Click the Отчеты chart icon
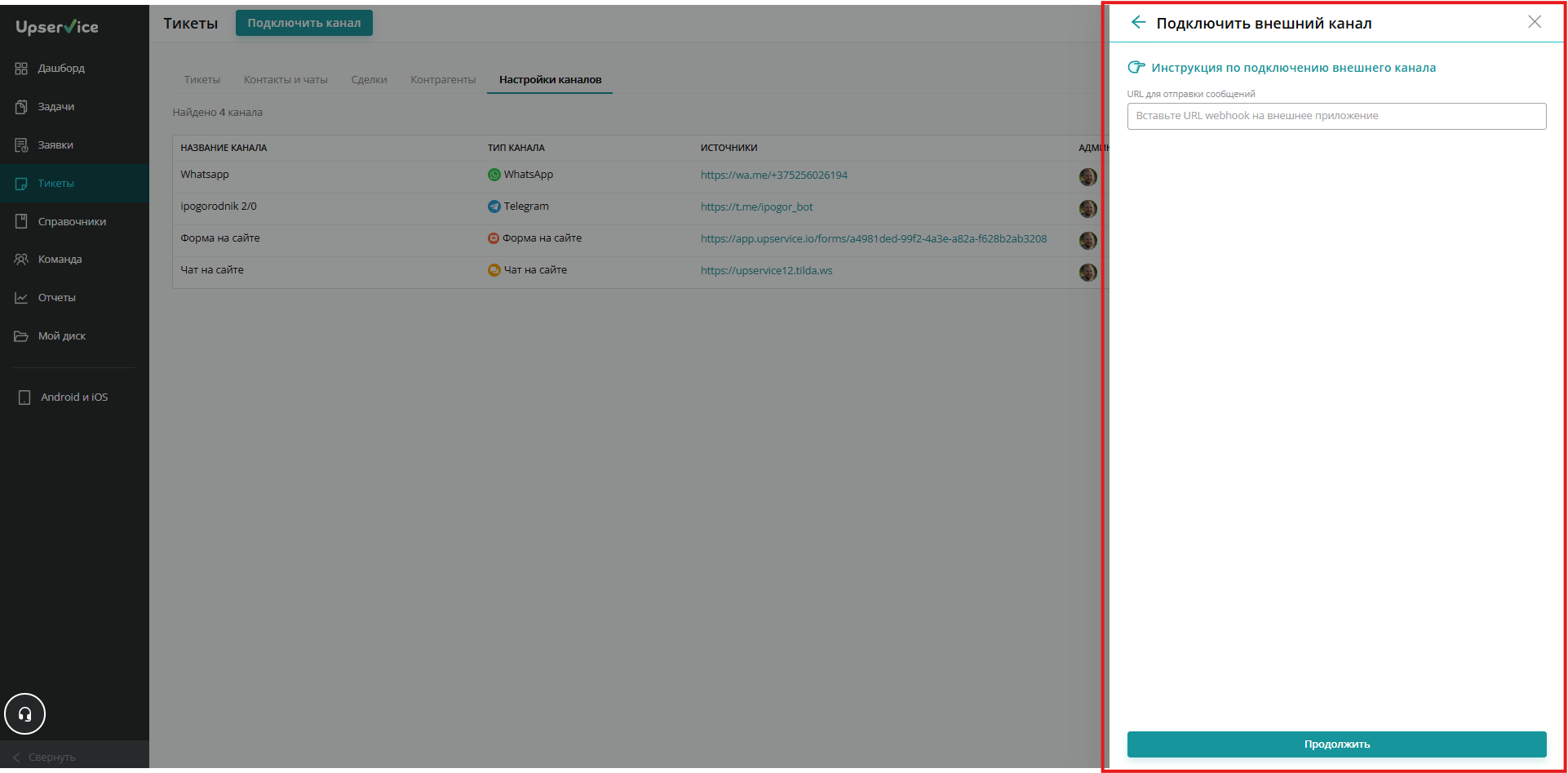1568x773 pixels. click(x=21, y=298)
